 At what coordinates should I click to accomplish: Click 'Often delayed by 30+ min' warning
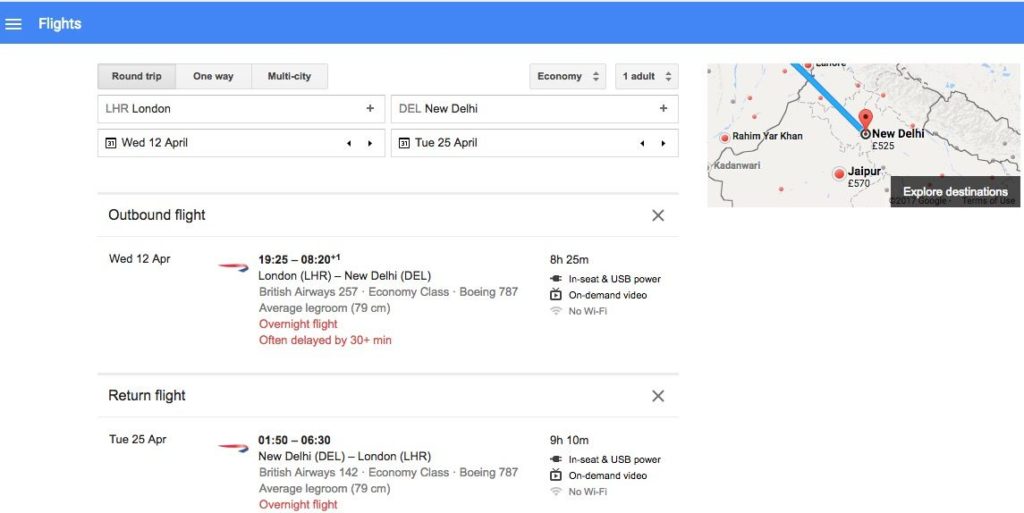pos(325,340)
